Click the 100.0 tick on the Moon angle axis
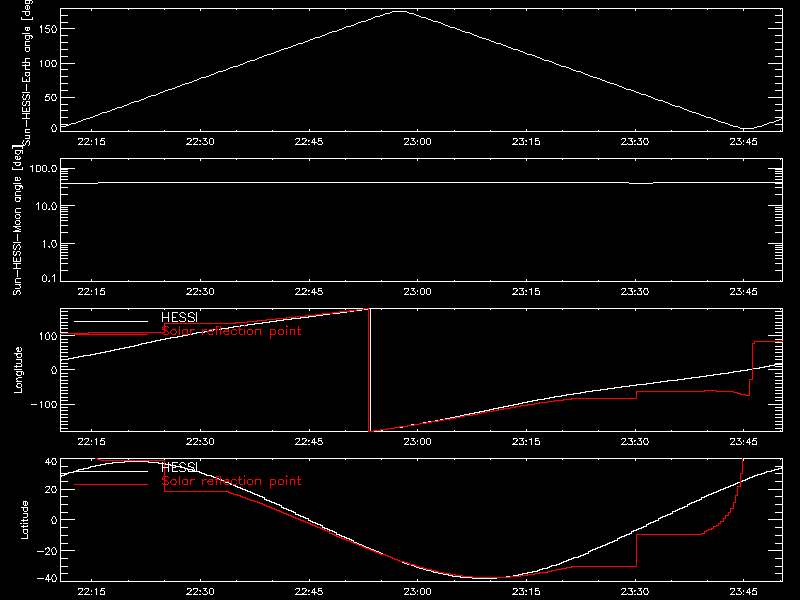The height and width of the screenshot is (600, 800). point(43,169)
